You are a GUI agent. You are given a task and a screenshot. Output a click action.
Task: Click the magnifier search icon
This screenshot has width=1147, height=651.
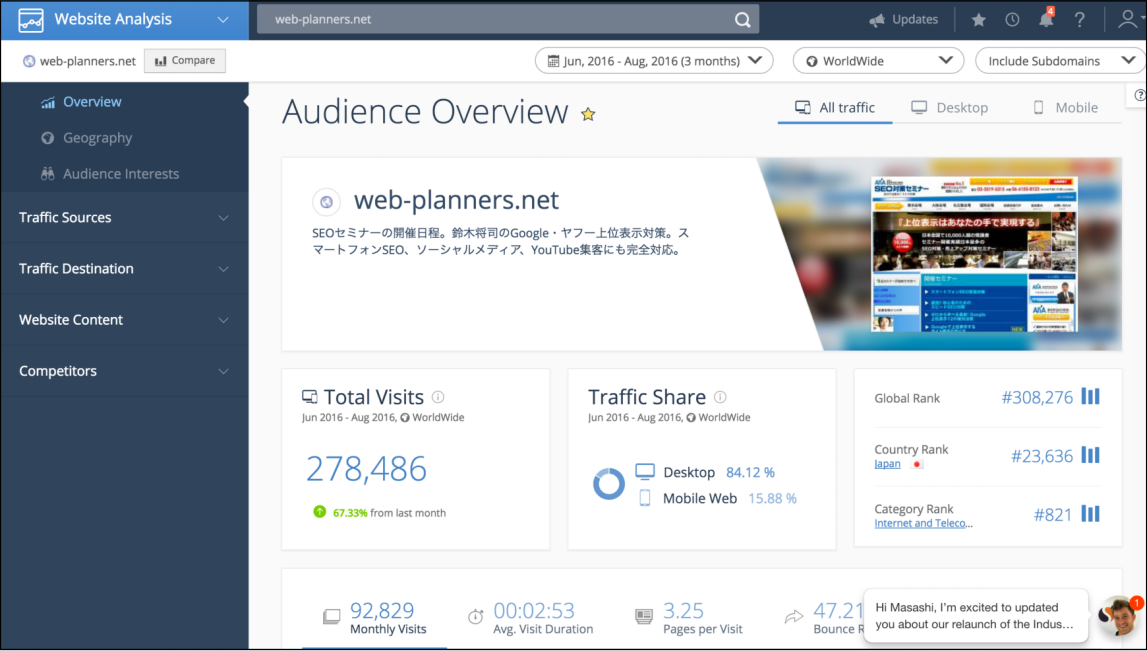click(x=742, y=20)
